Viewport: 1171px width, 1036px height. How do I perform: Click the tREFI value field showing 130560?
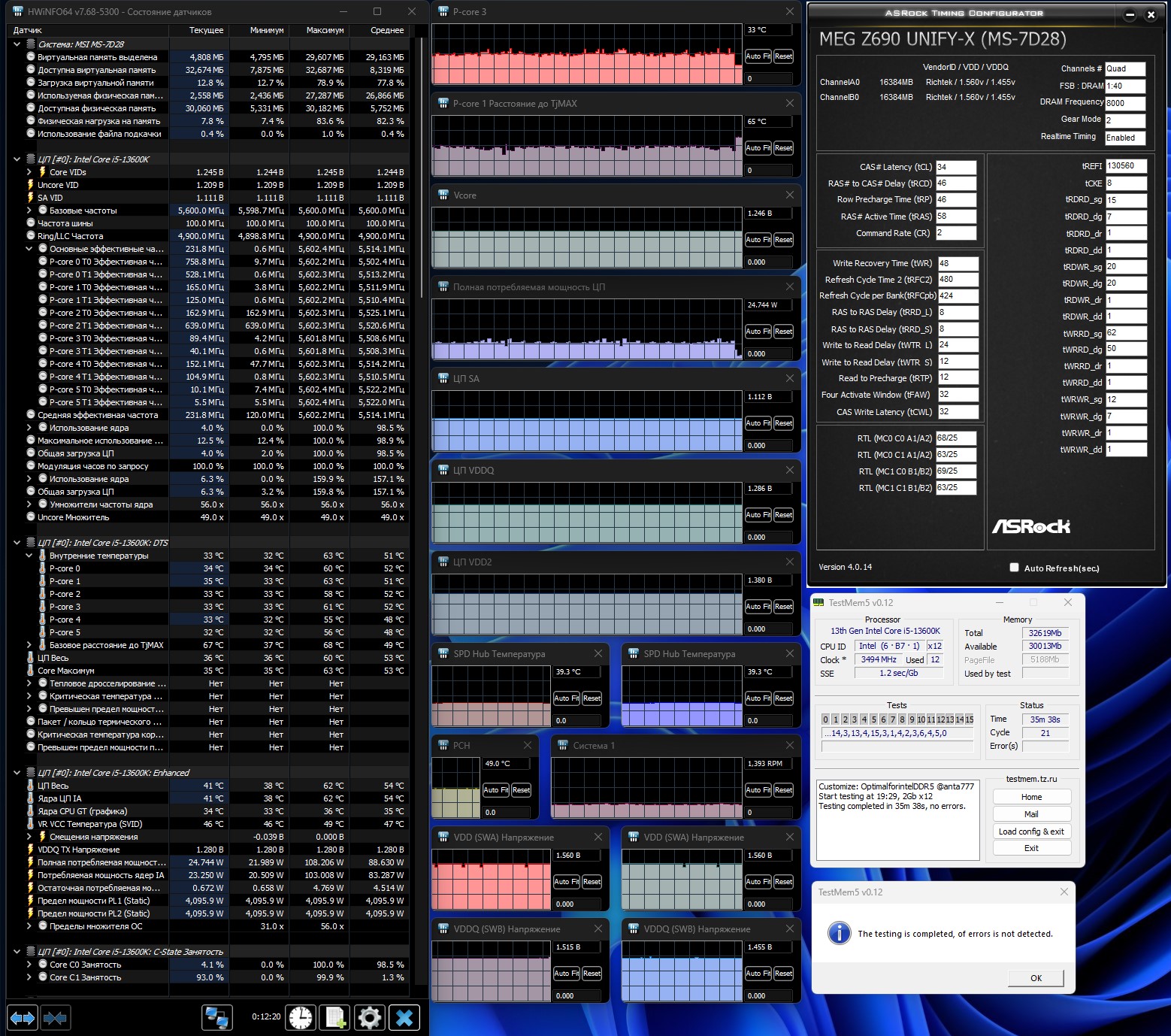(1126, 165)
